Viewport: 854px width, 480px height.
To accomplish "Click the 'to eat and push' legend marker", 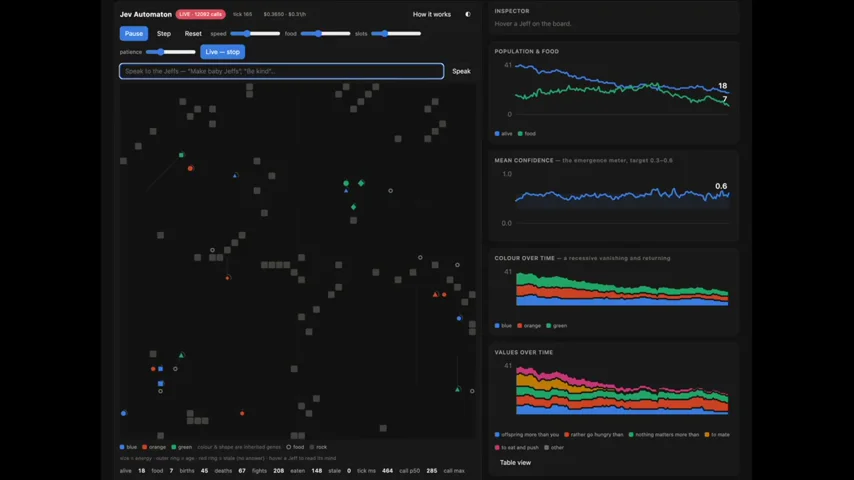I will pos(497,447).
